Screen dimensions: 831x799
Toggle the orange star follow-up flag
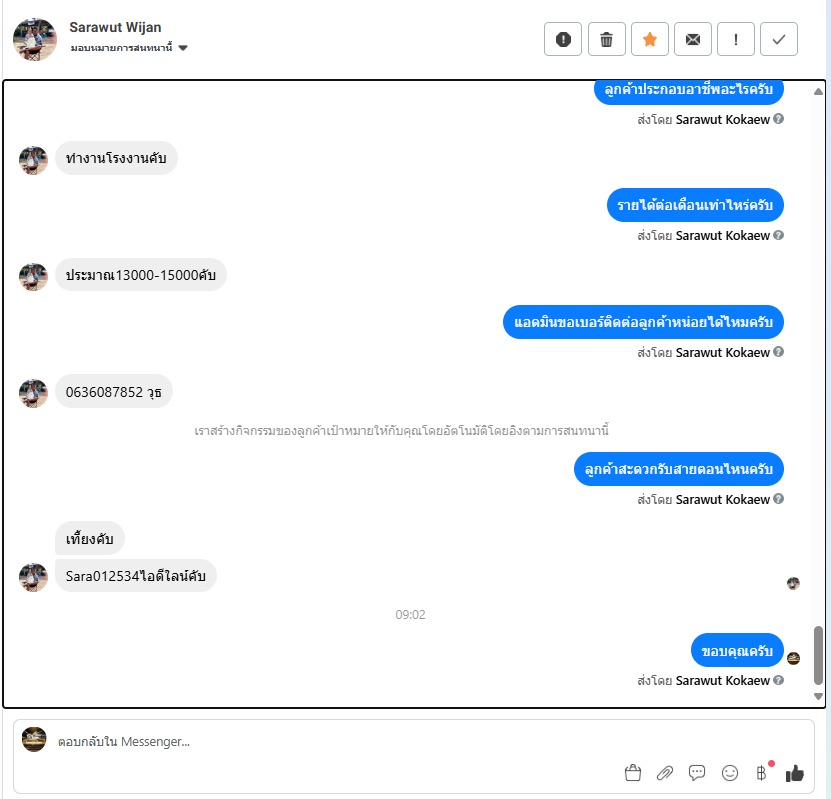650,39
